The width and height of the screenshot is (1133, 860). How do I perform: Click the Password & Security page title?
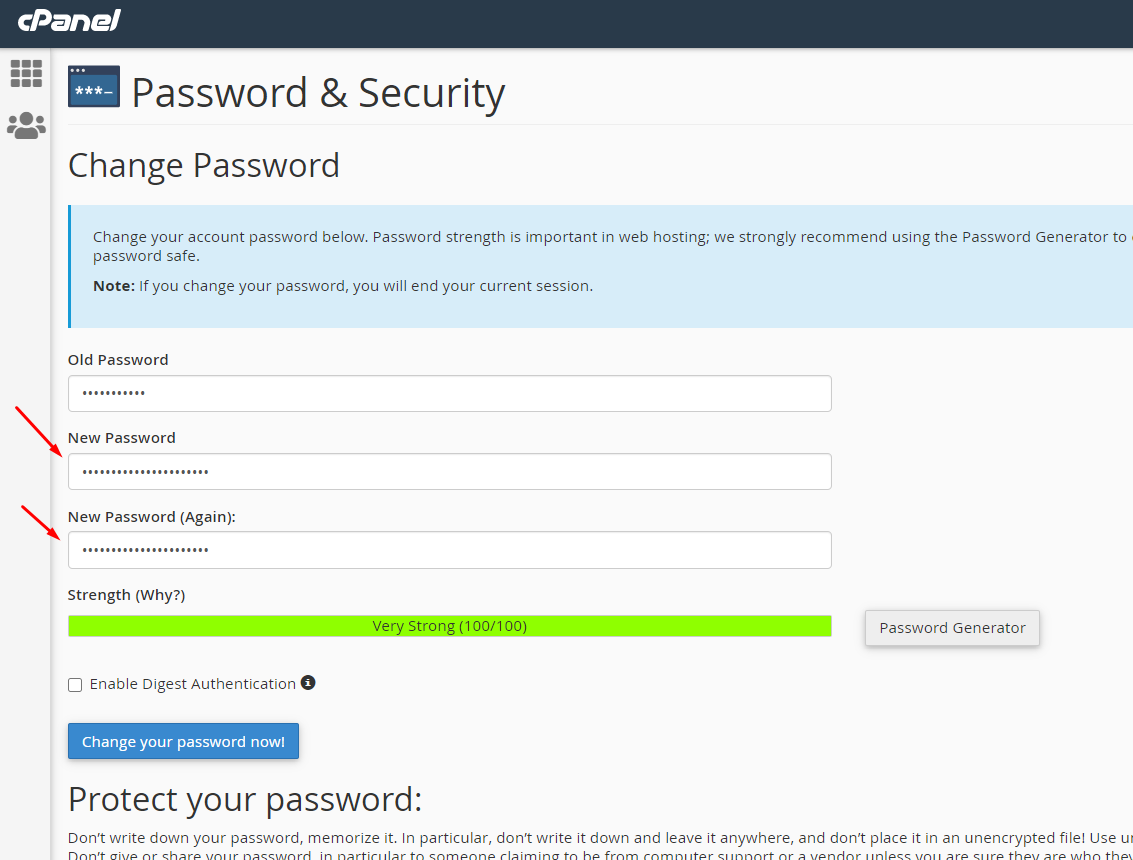tap(318, 93)
